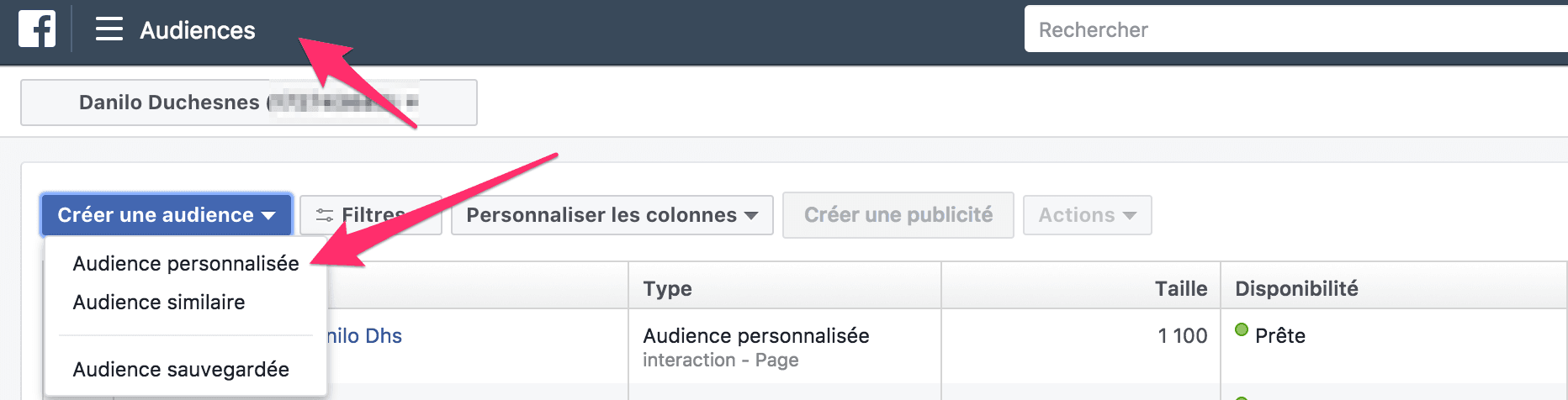1568x400 pixels.
Task: Click the 1 100 size value cell
Action: [1182, 336]
